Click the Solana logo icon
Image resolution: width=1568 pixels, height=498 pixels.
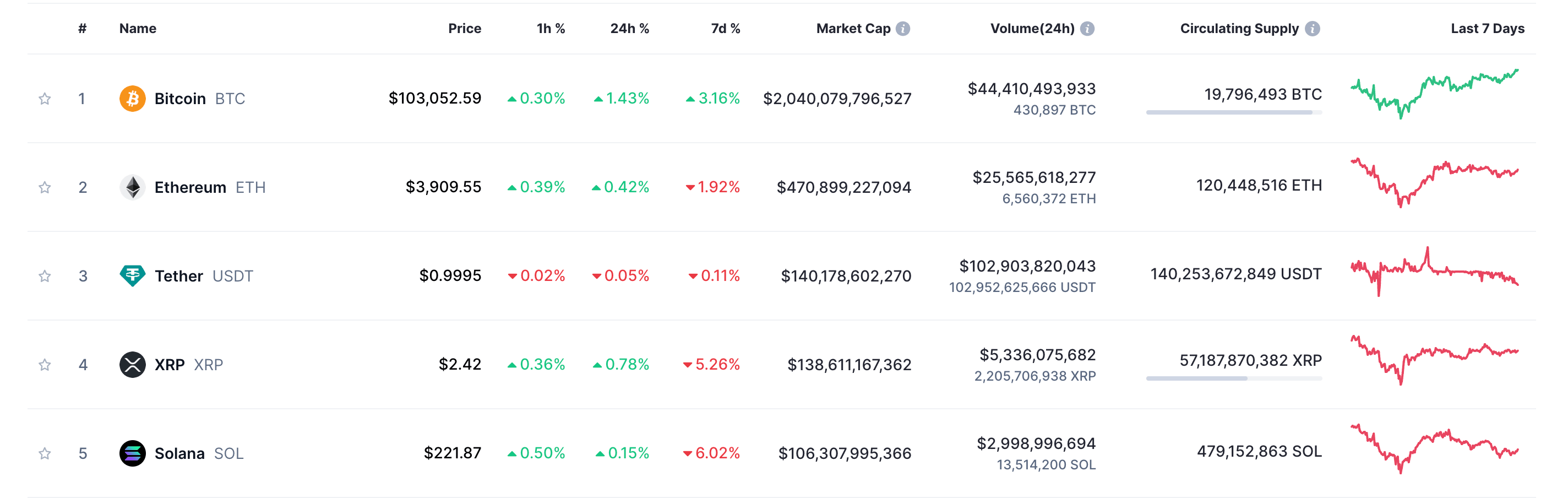coord(132,453)
